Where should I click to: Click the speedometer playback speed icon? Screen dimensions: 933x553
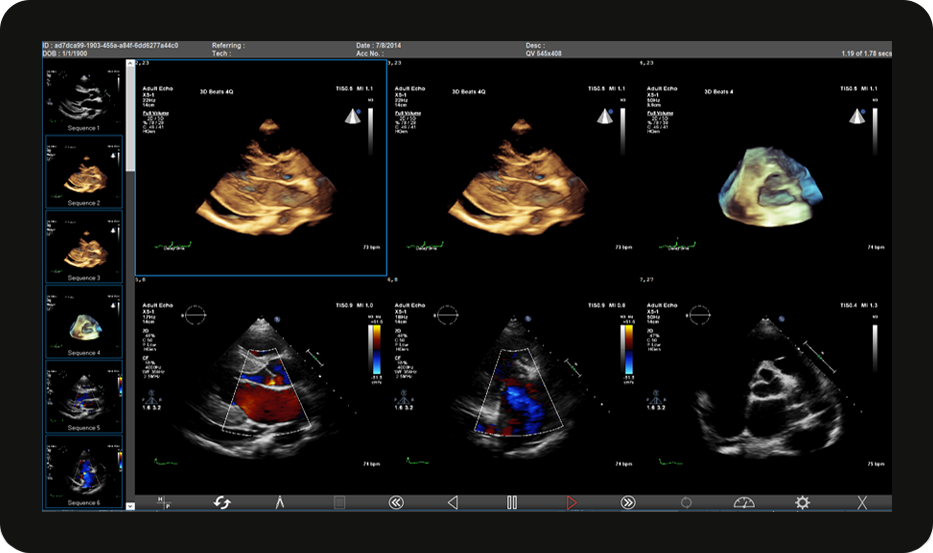tap(743, 502)
